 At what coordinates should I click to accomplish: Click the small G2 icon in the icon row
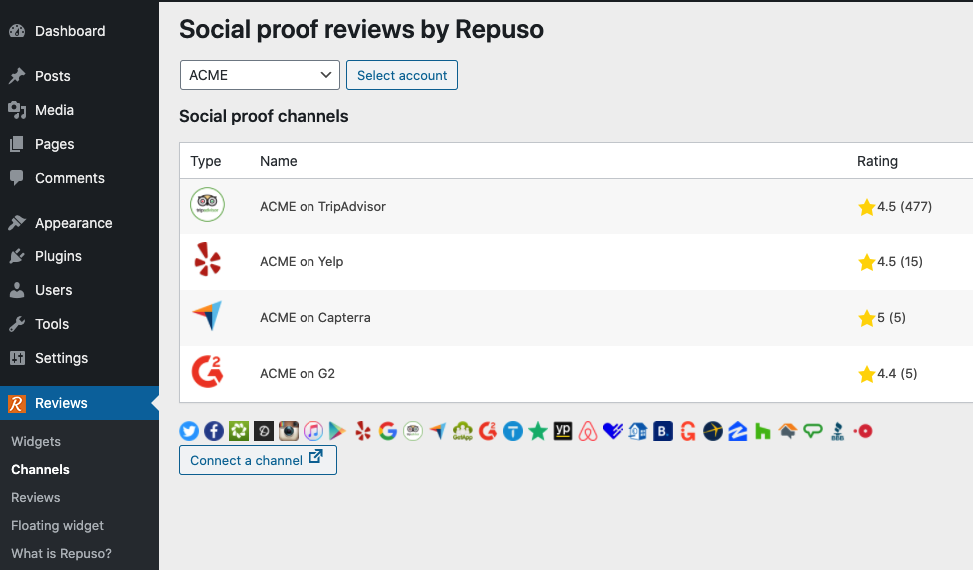pyautogui.click(x=488, y=431)
